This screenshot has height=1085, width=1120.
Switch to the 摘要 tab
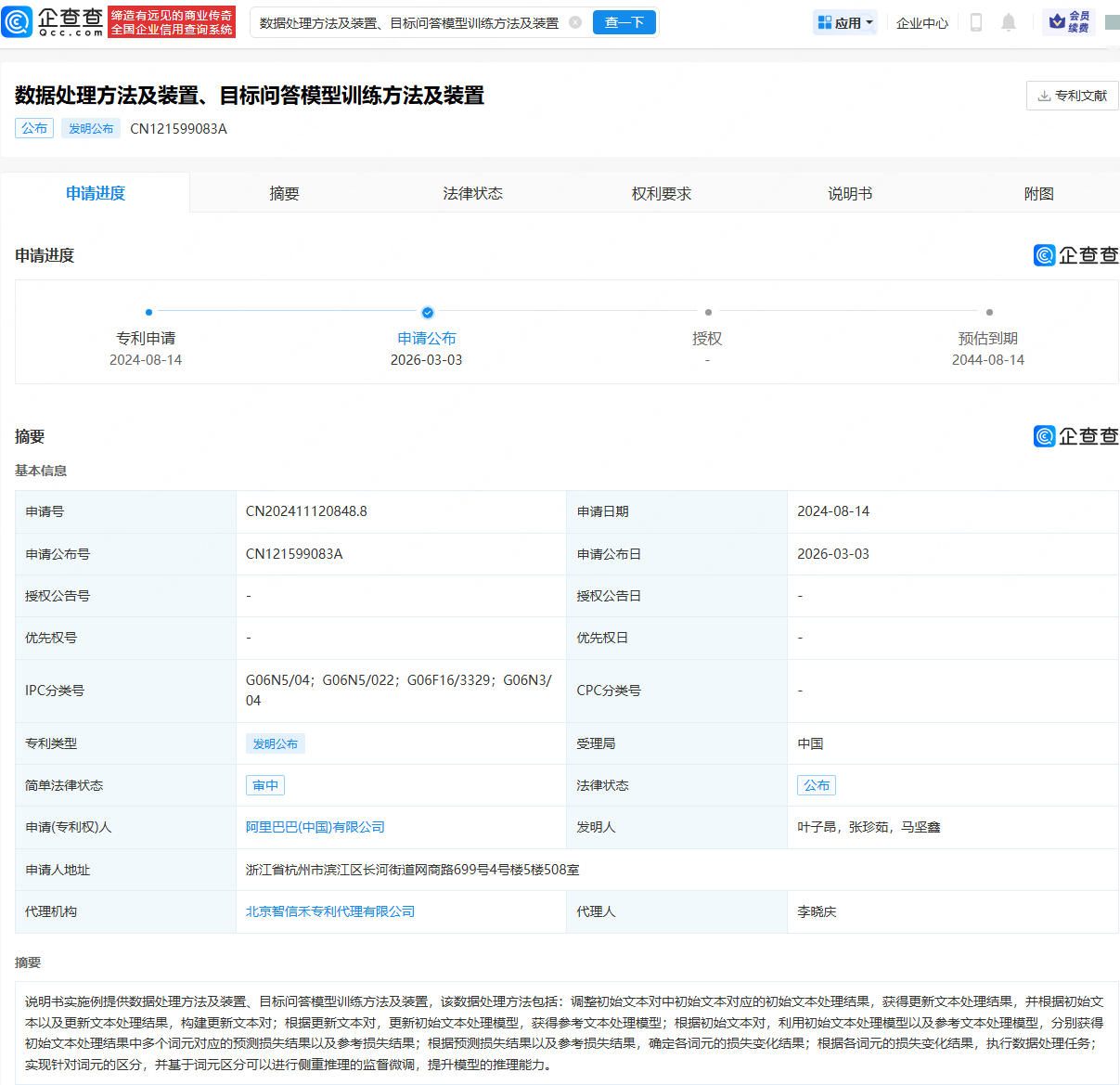(284, 193)
